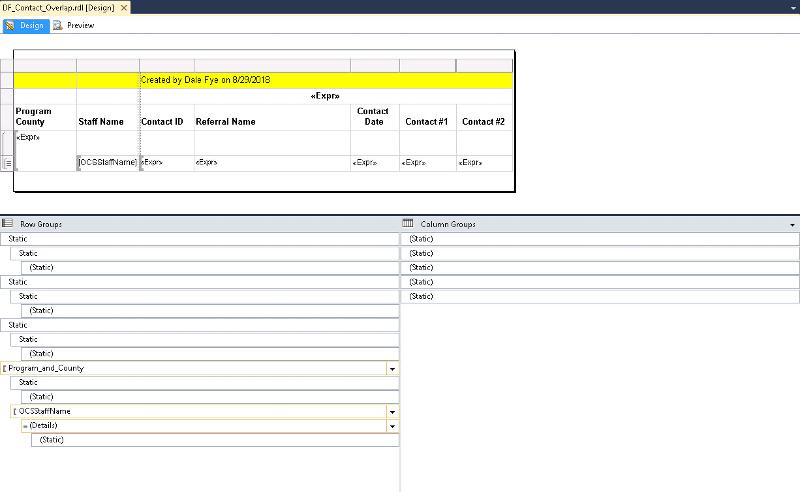Select the "Staff Name" header cell
Image resolution: width=800 pixels, height=492 pixels.
[108, 117]
